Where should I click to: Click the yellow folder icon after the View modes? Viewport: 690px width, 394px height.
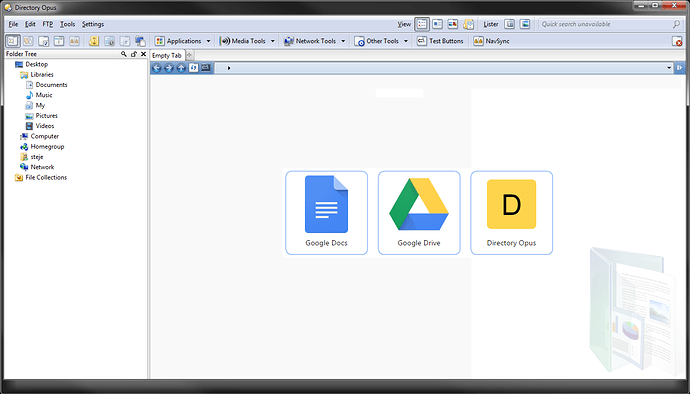click(468, 24)
